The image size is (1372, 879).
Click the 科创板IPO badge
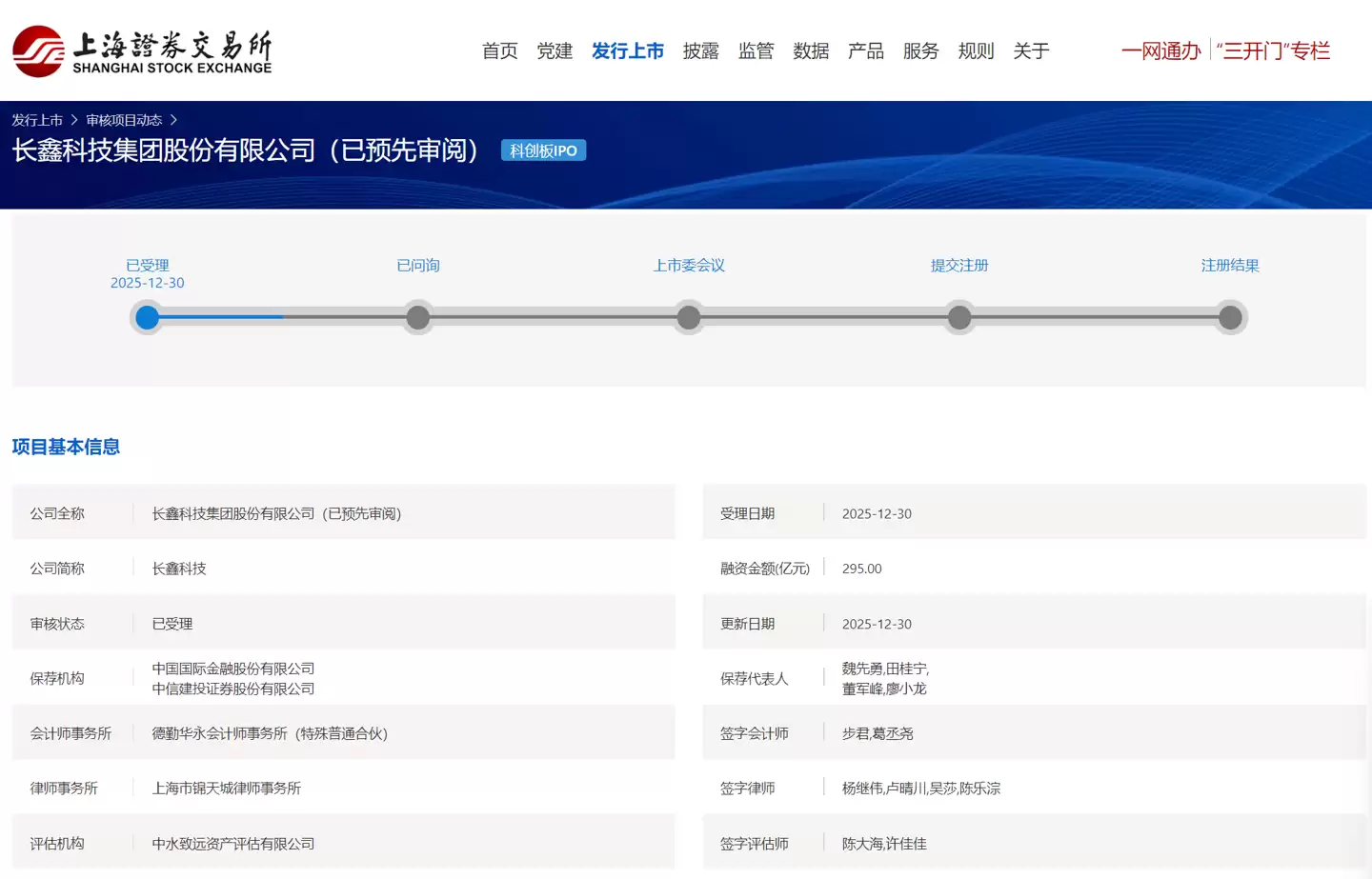coord(543,150)
